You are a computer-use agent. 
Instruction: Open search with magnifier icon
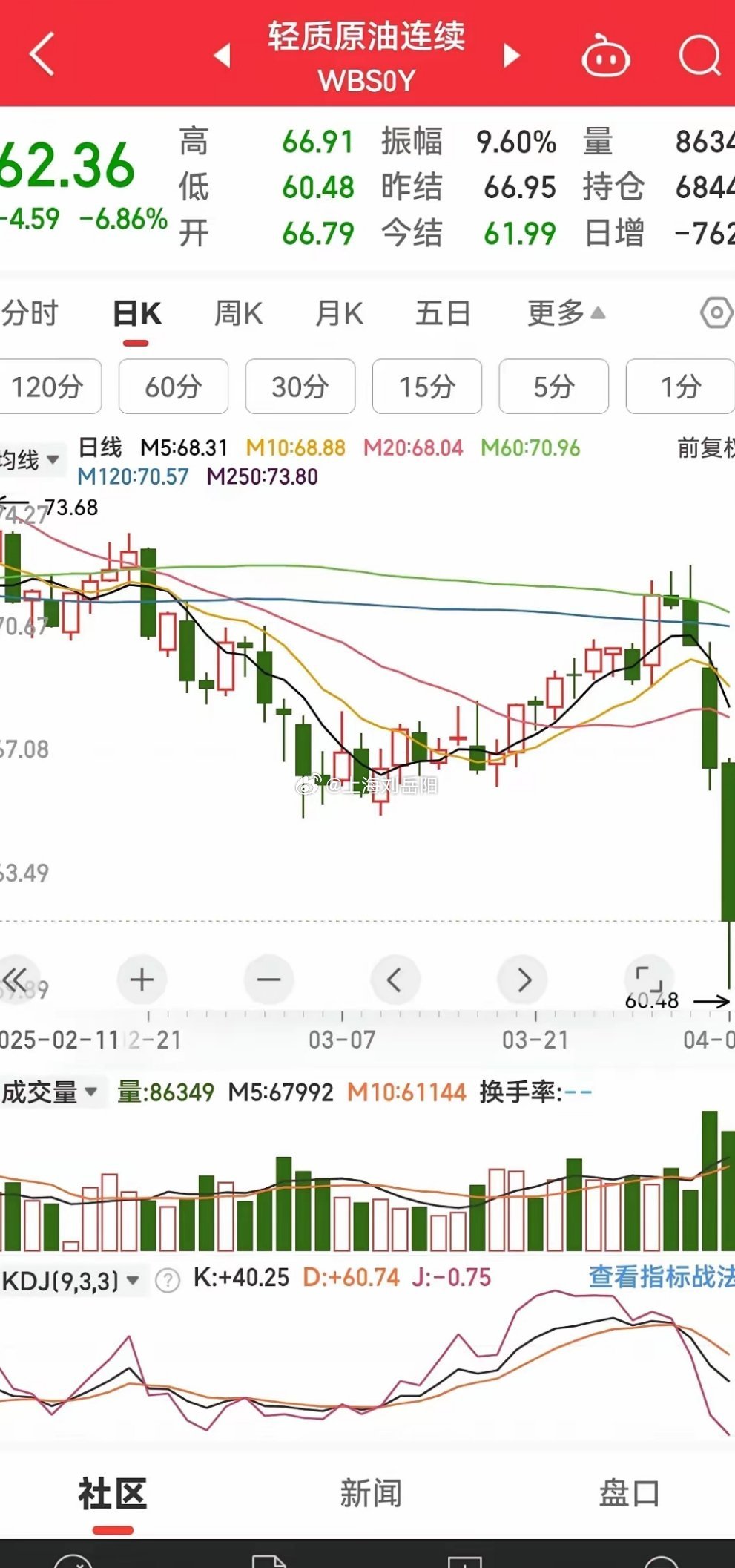click(x=699, y=56)
